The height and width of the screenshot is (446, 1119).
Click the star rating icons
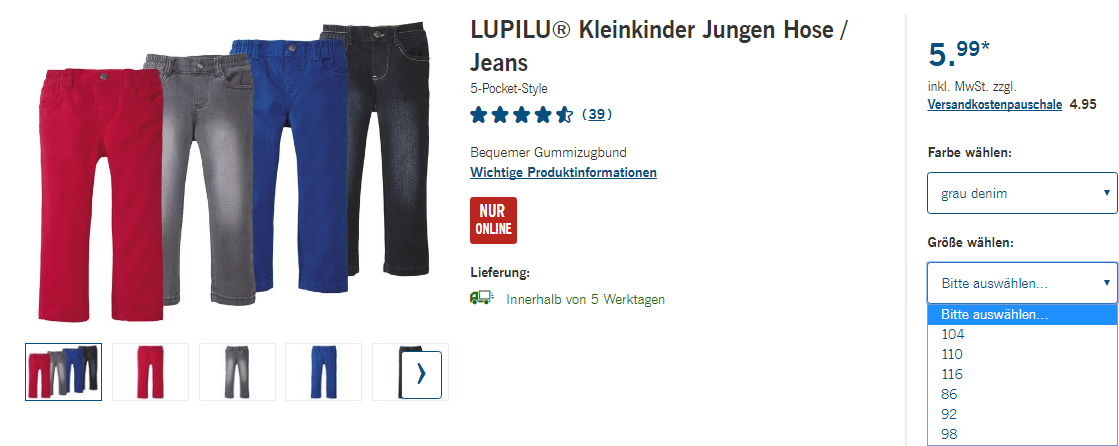(522, 115)
